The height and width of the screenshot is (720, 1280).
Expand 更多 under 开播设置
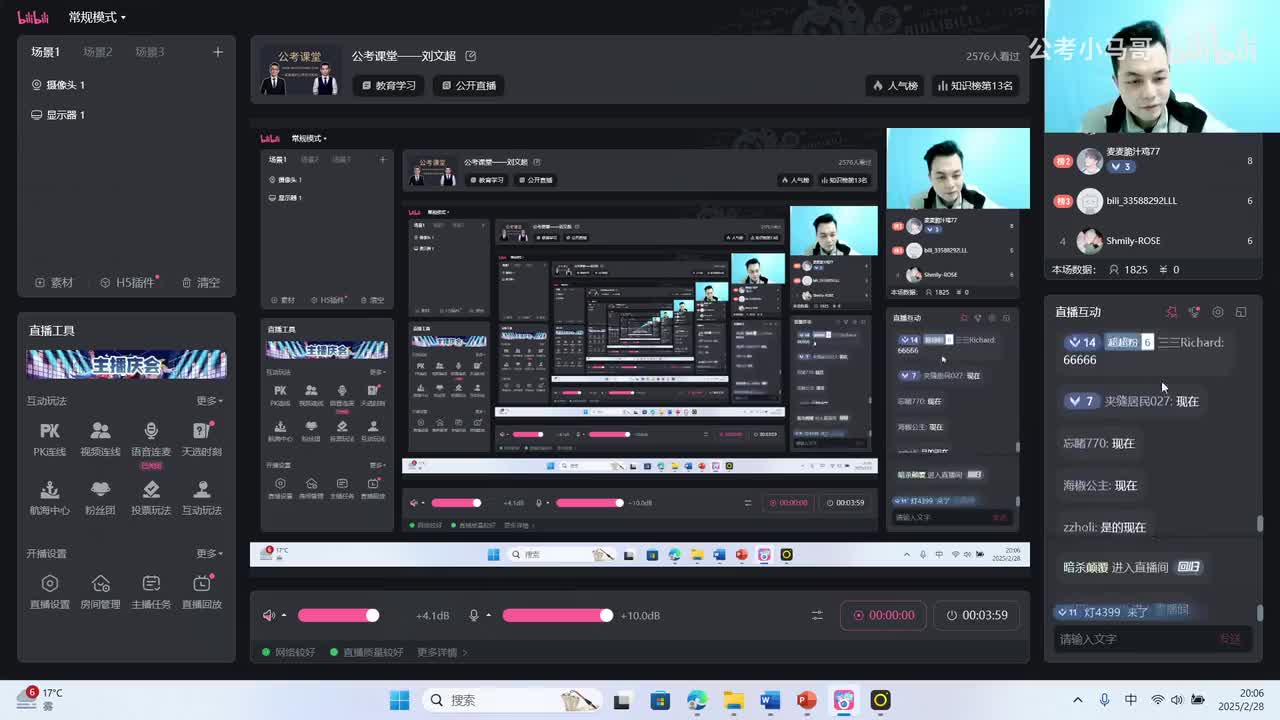(x=209, y=553)
